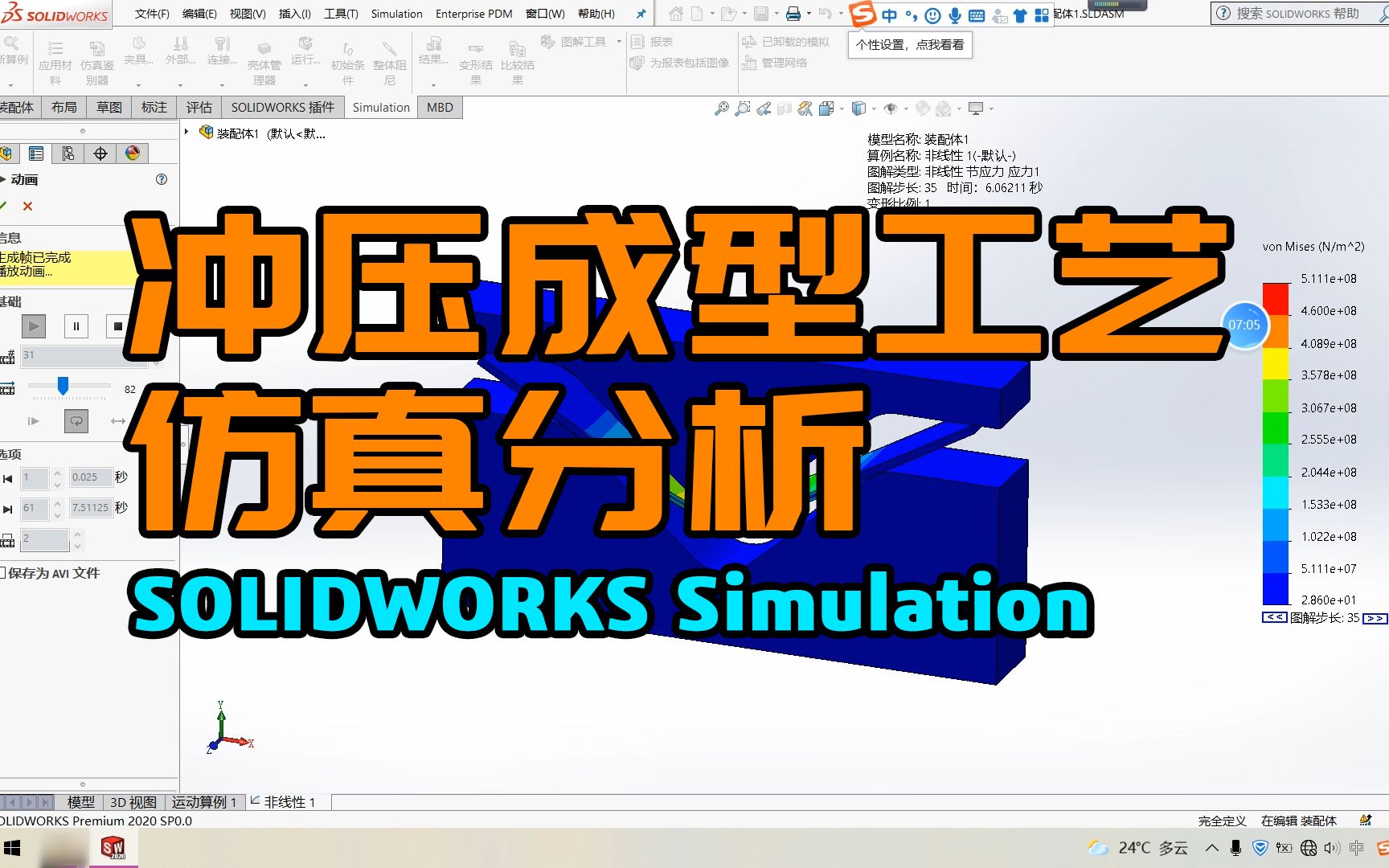Expand the 装配体1 tree node arrow

coord(186,133)
